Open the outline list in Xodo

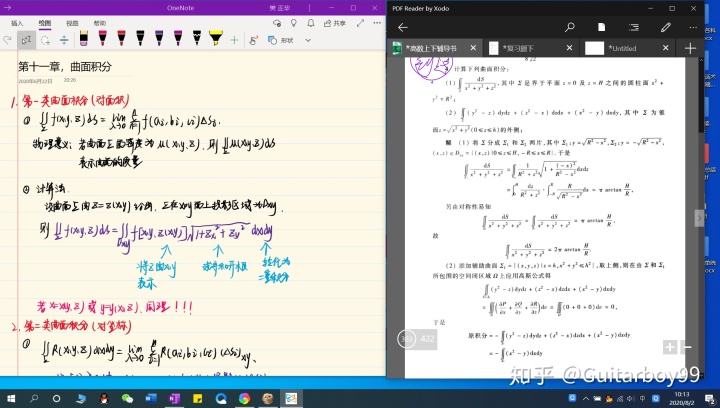pyautogui.click(x=634, y=28)
